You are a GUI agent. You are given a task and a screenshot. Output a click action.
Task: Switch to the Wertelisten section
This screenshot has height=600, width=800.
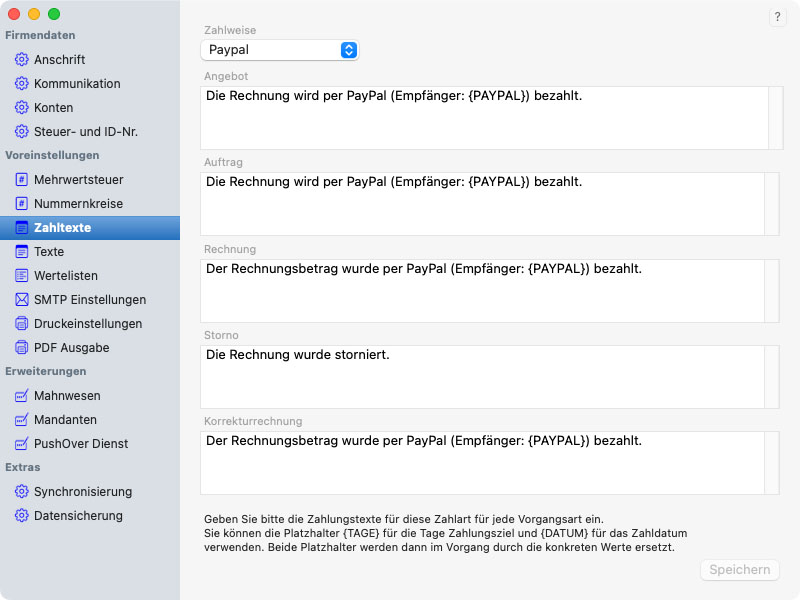(65, 276)
